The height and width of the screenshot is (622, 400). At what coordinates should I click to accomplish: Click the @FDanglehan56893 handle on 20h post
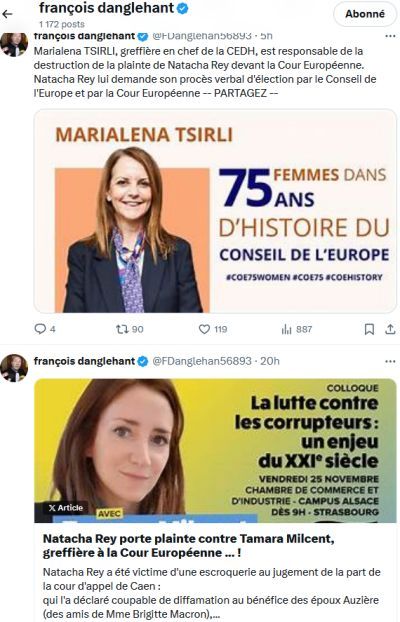tap(202, 361)
